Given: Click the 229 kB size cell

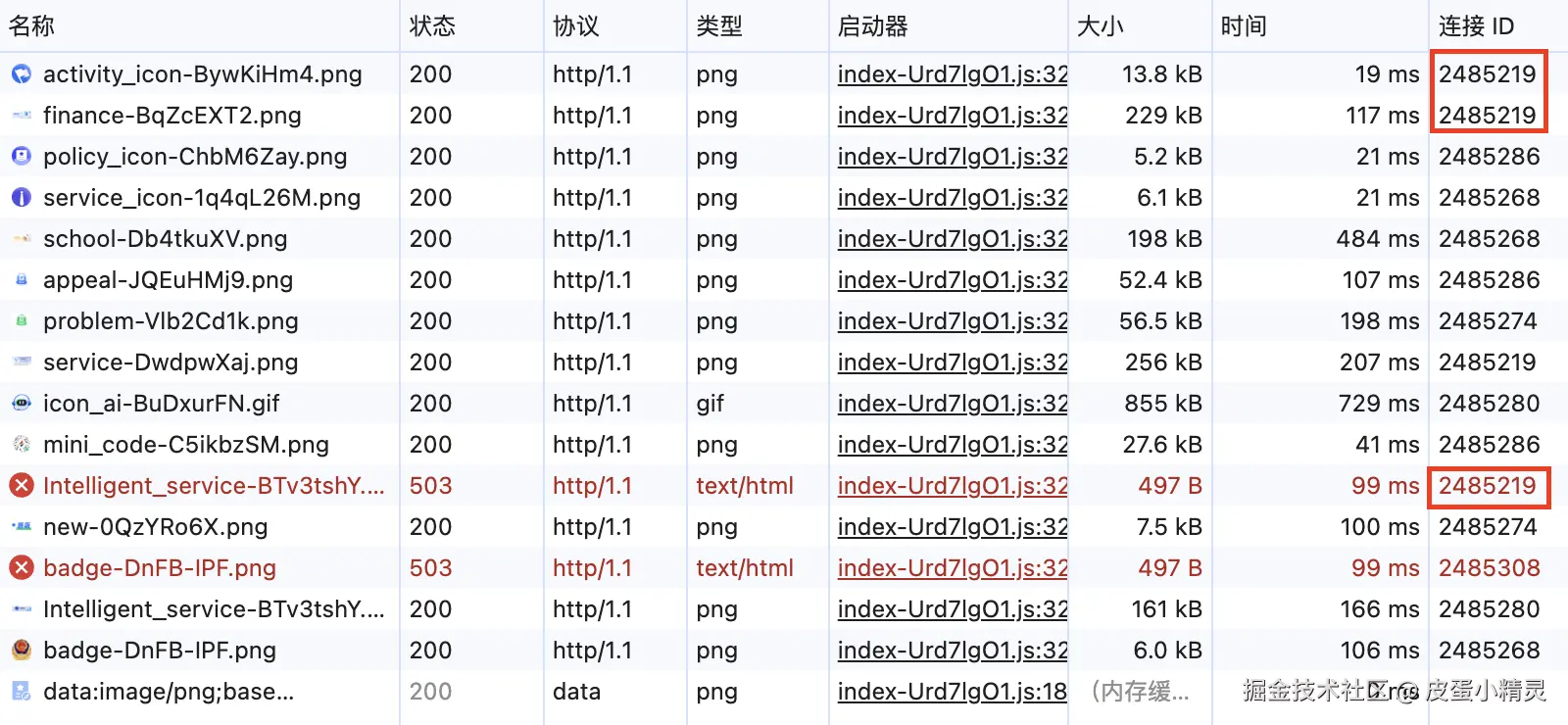Looking at the screenshot, I should click(1163, 116).
